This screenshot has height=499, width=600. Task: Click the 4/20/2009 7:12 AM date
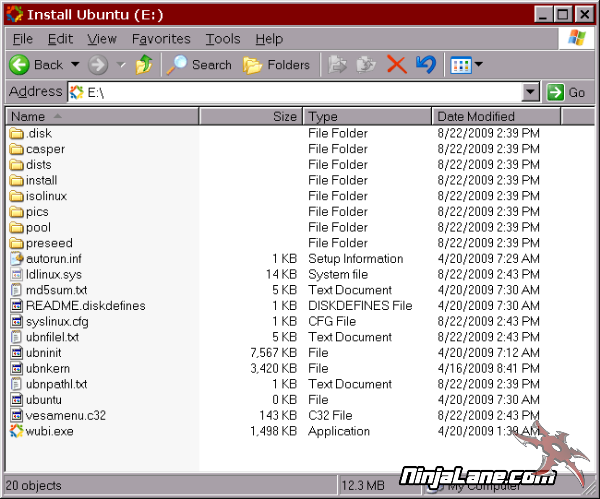coord(489,353)
